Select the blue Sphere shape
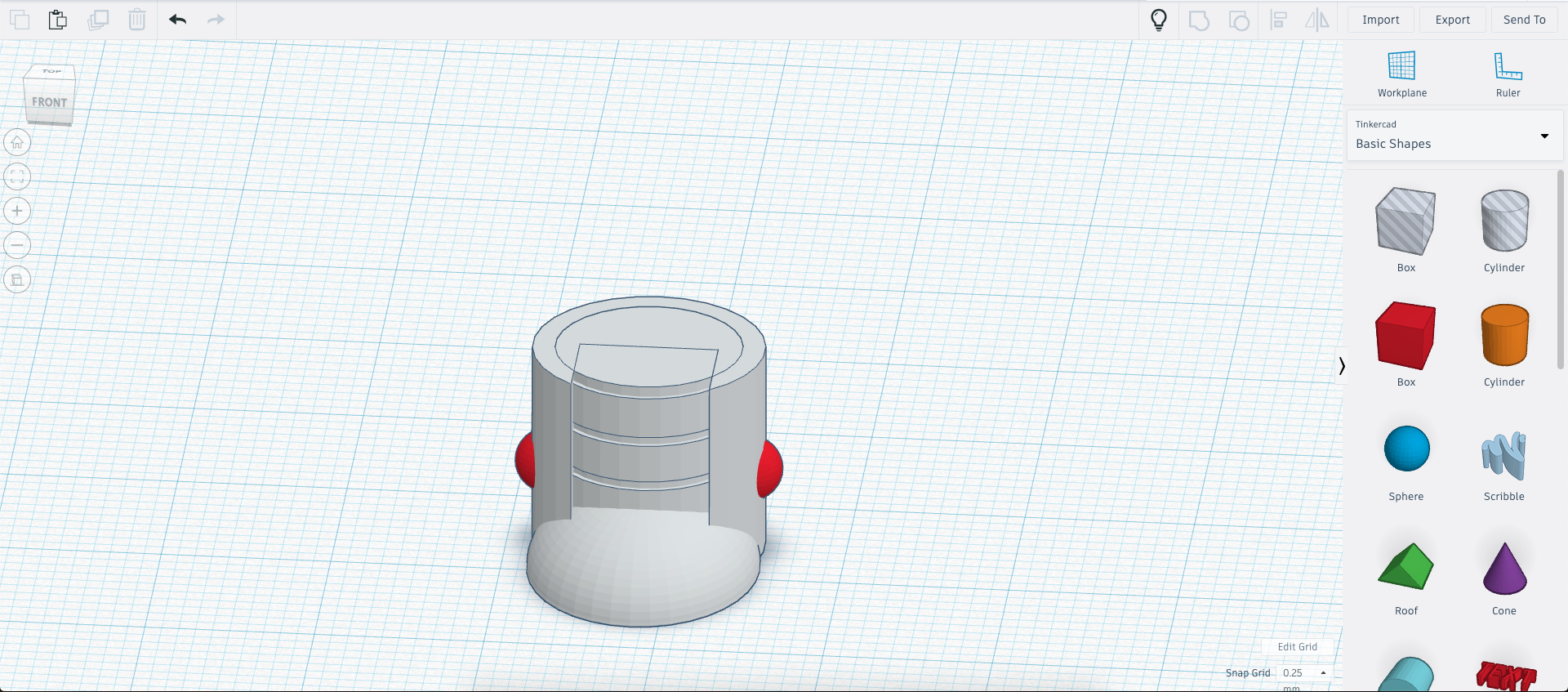1568x692 pixels. coord(1406,449)
